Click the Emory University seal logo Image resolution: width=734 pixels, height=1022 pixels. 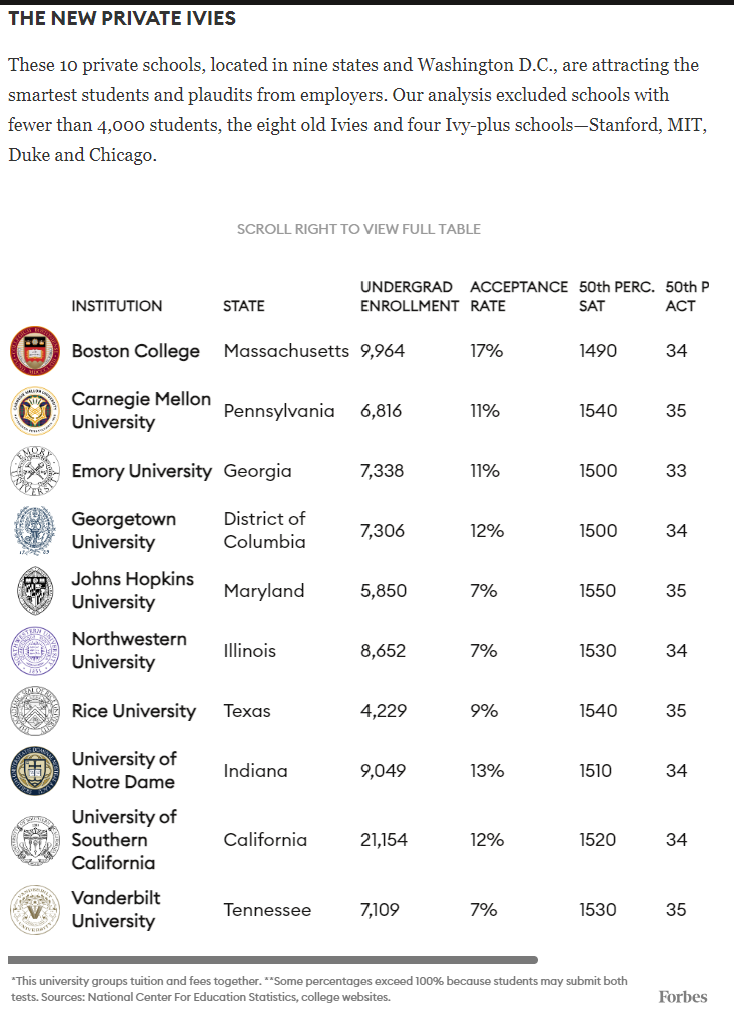(x=35, y=471)
